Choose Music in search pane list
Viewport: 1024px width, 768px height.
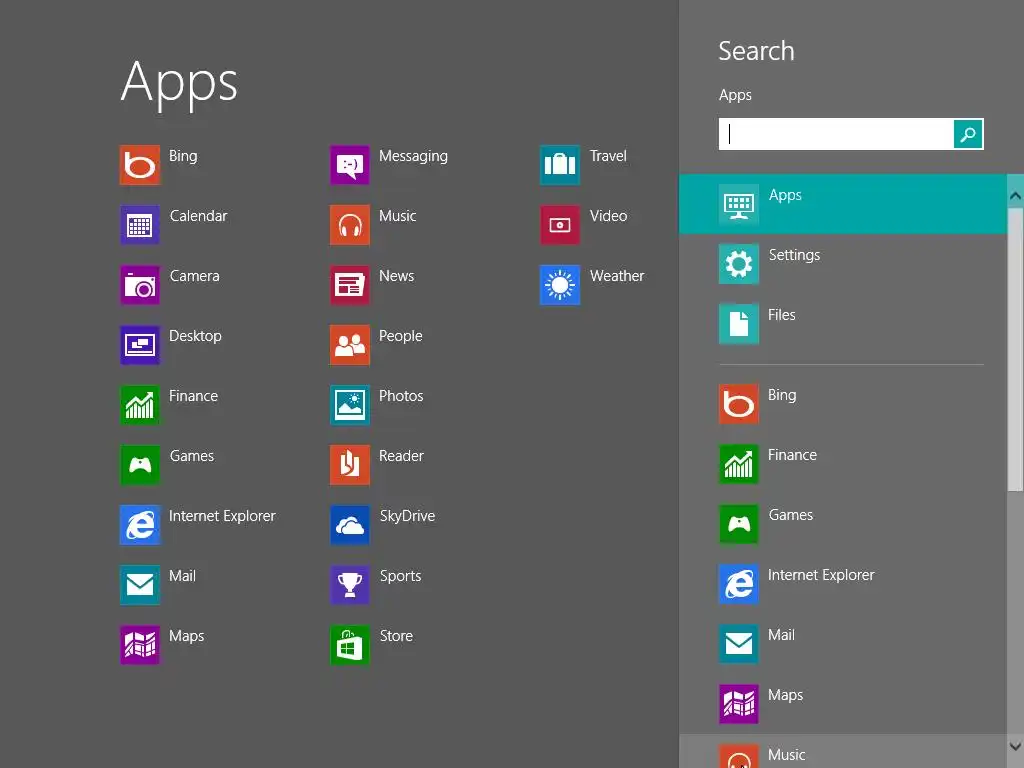pyautogui.click(x=842, y=752)
